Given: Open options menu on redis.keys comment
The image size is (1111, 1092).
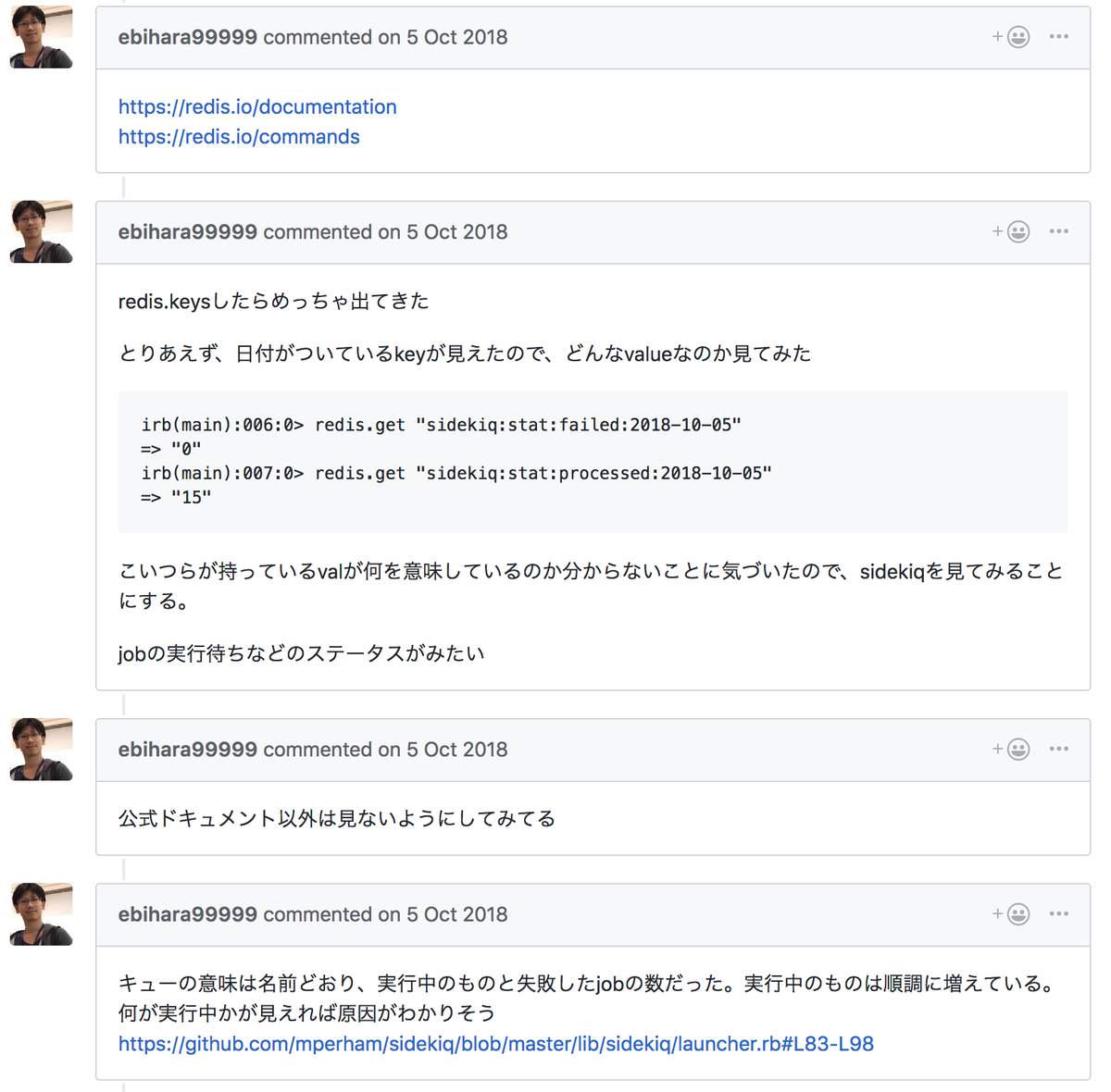Looking at the screenshot, I should pyautogui.click(x=1059, y=231).
